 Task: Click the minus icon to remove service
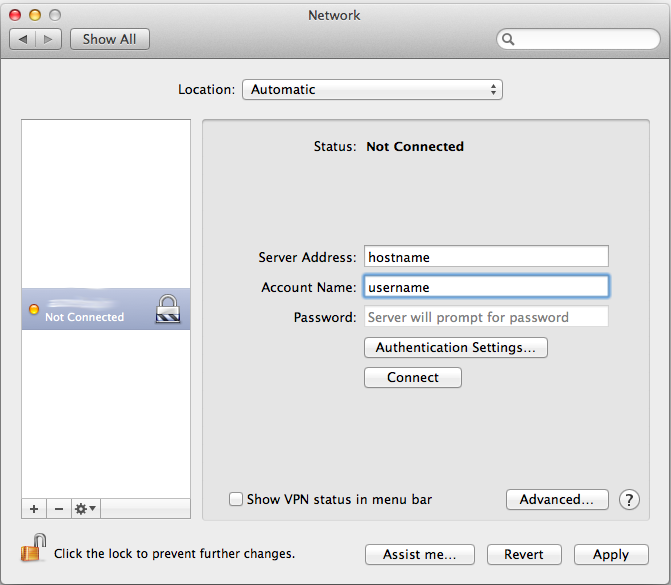pos(59,509)
